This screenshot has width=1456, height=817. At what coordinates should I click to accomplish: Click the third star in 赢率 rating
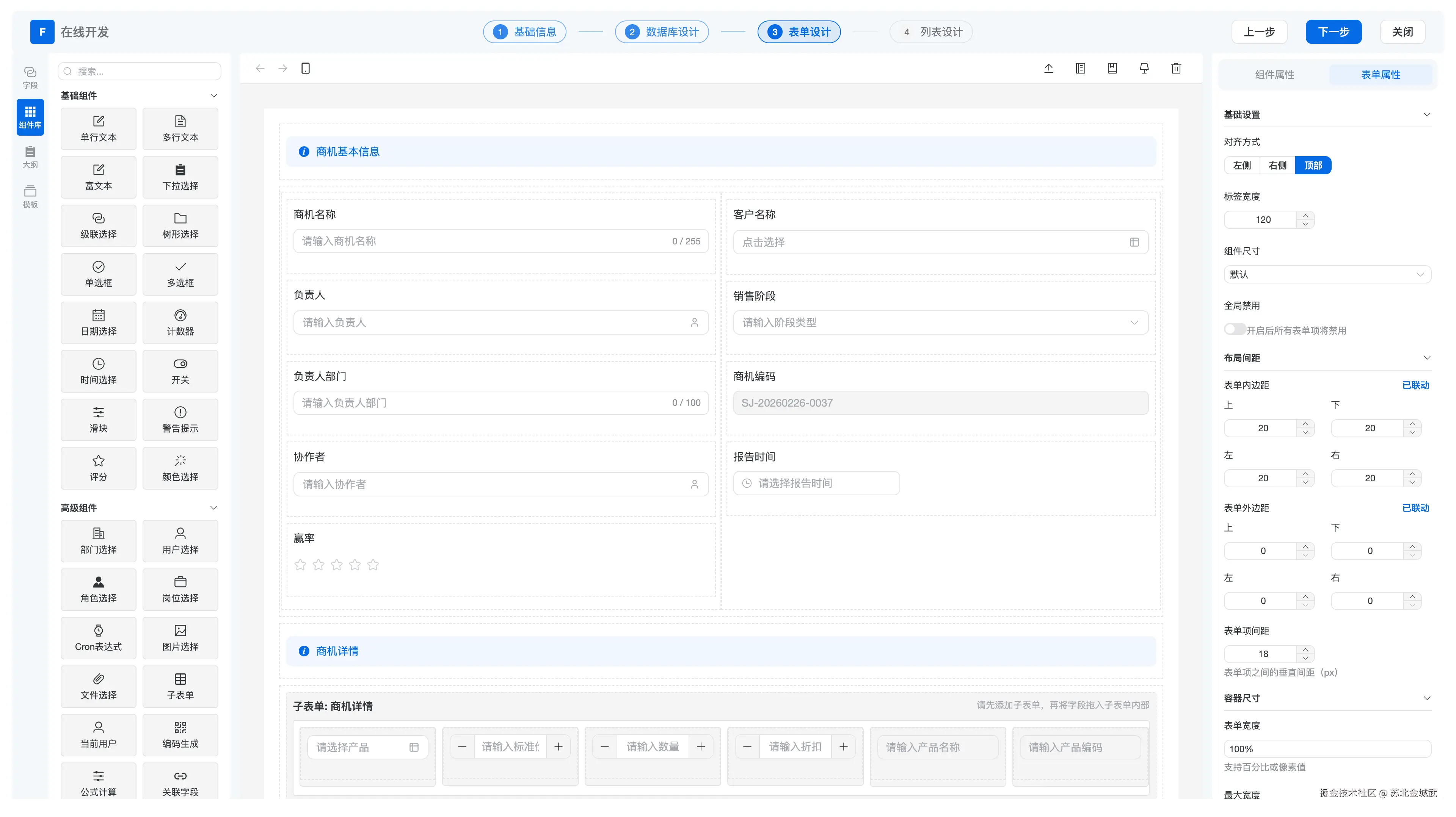pyautogui.click(x=337, y=565)
